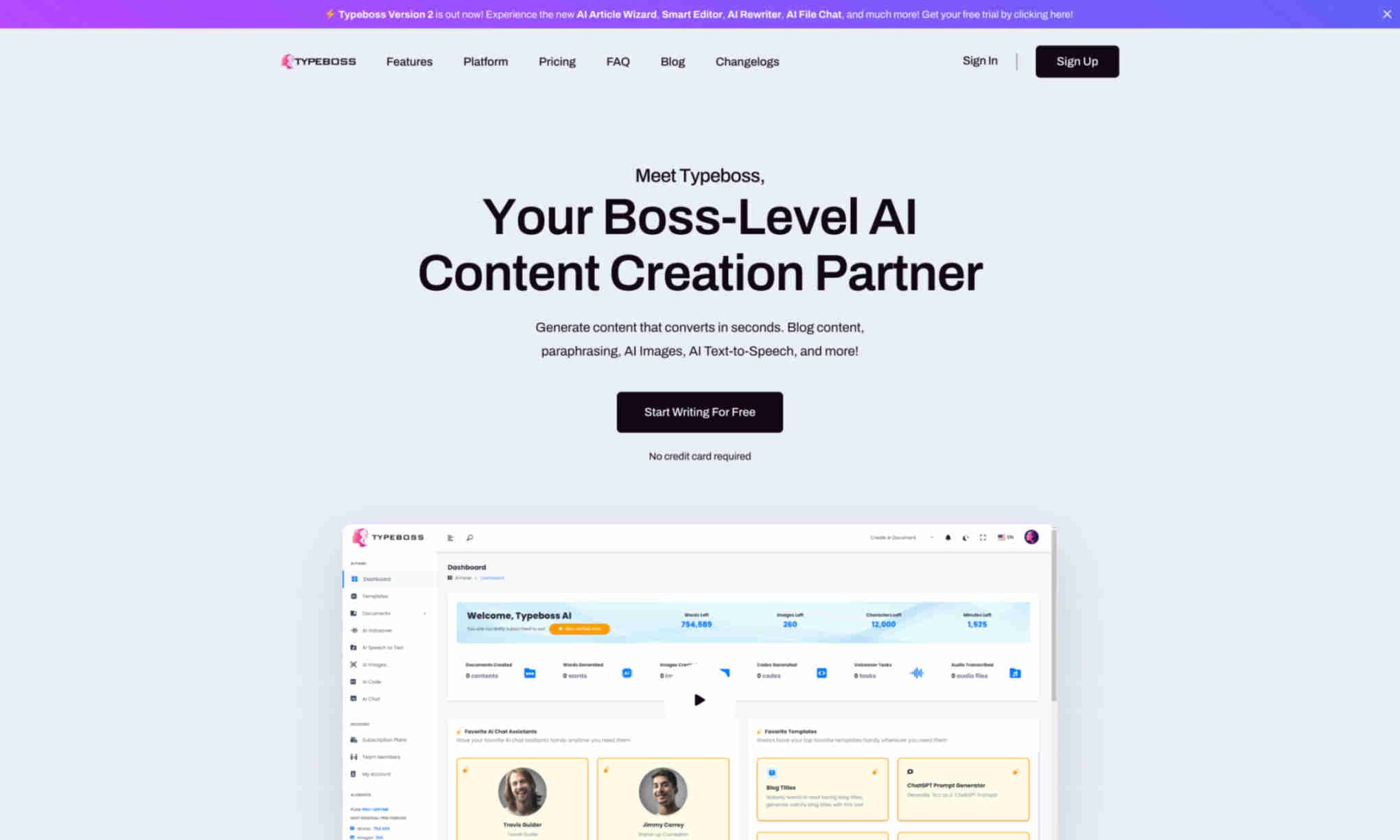Viewport: 1400px width, 840px height.
Task: Open the Pricing navigation menu item
Action: coord(557,62)
